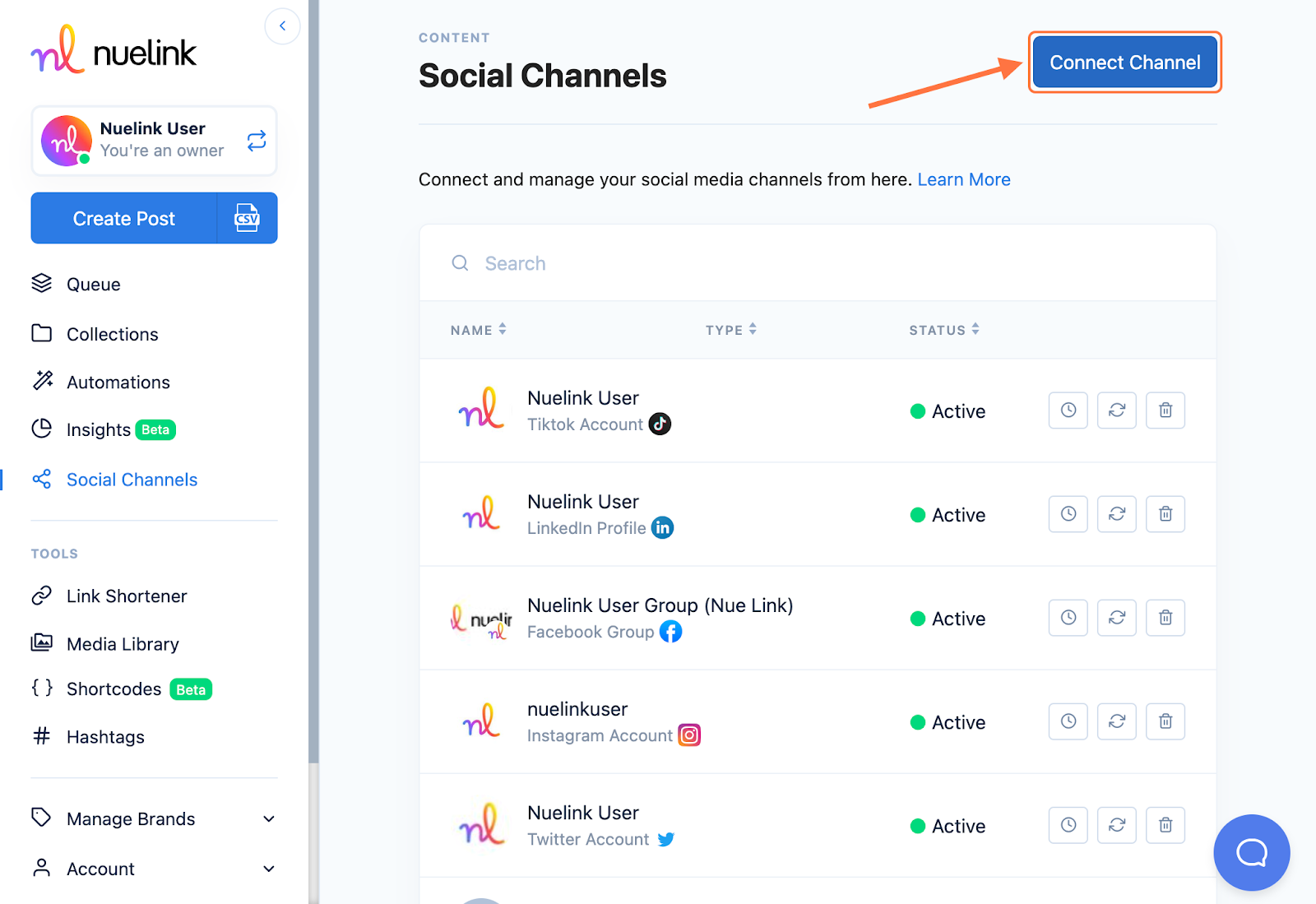Click the Twitter bird icon
The image size is (1316, 904).
click(666, 839)
